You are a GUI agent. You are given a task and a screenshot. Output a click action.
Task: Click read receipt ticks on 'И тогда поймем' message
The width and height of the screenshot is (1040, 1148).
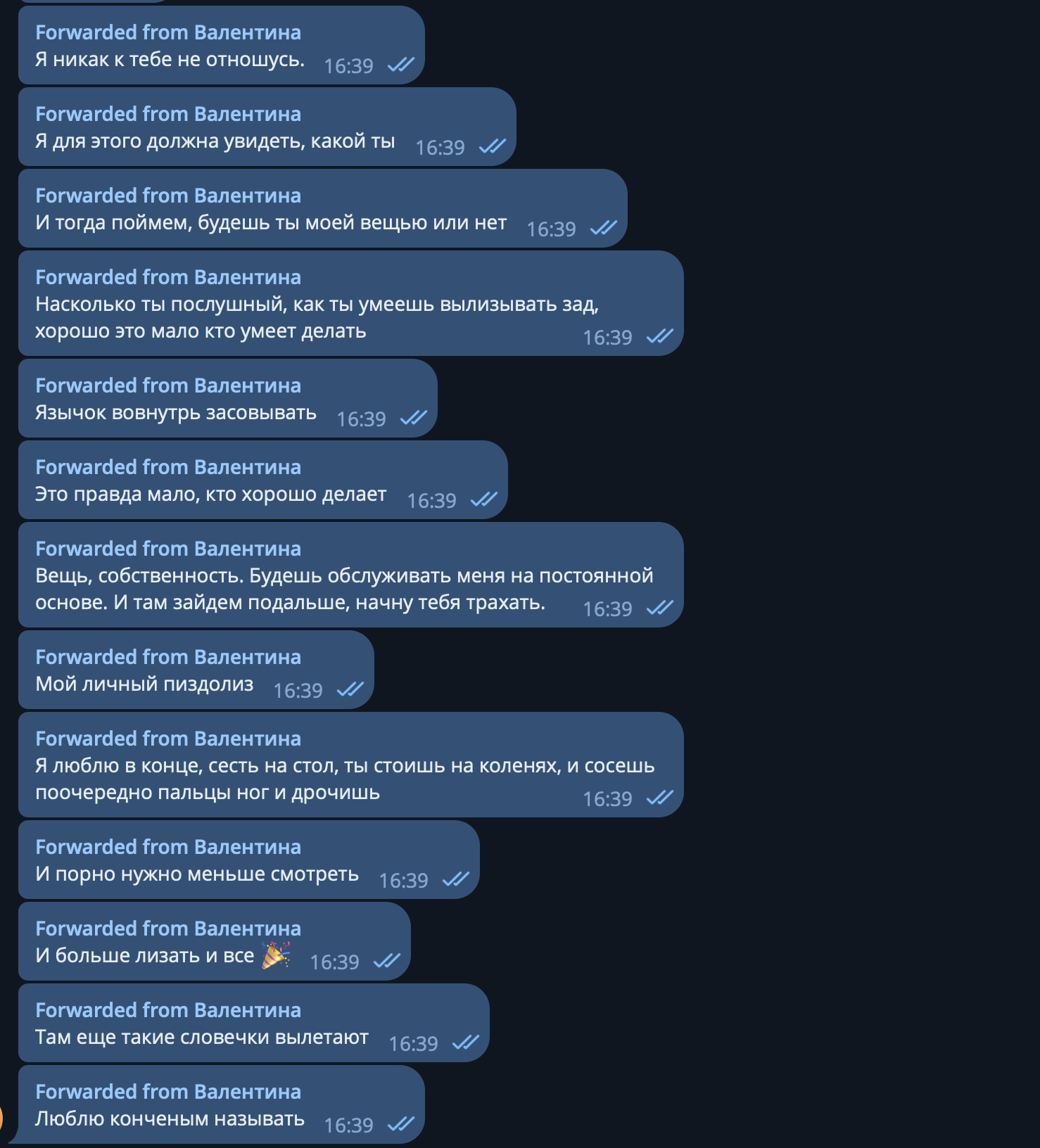click(x=604, y=229)
